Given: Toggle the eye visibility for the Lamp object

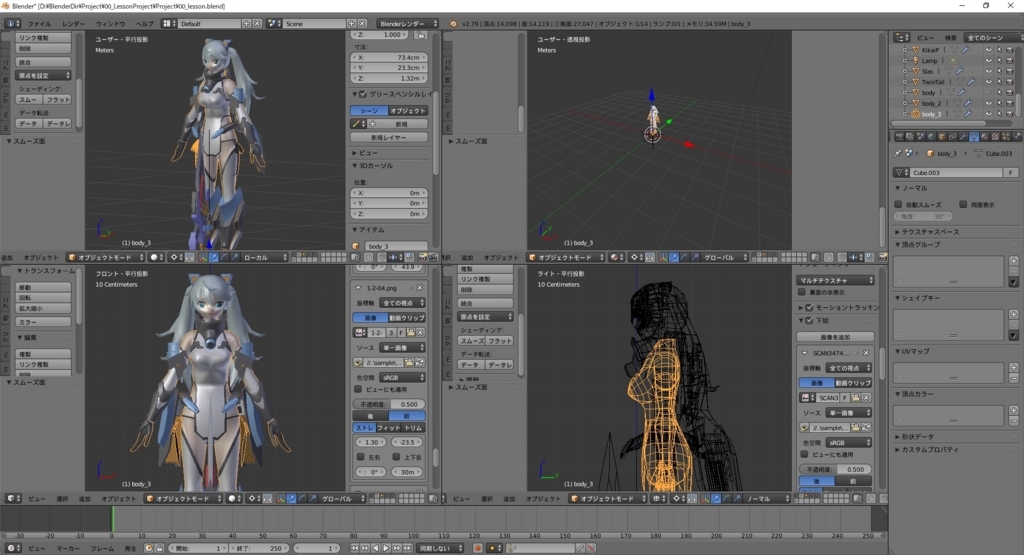Looking at the screenshot, I should coord(989,60).
